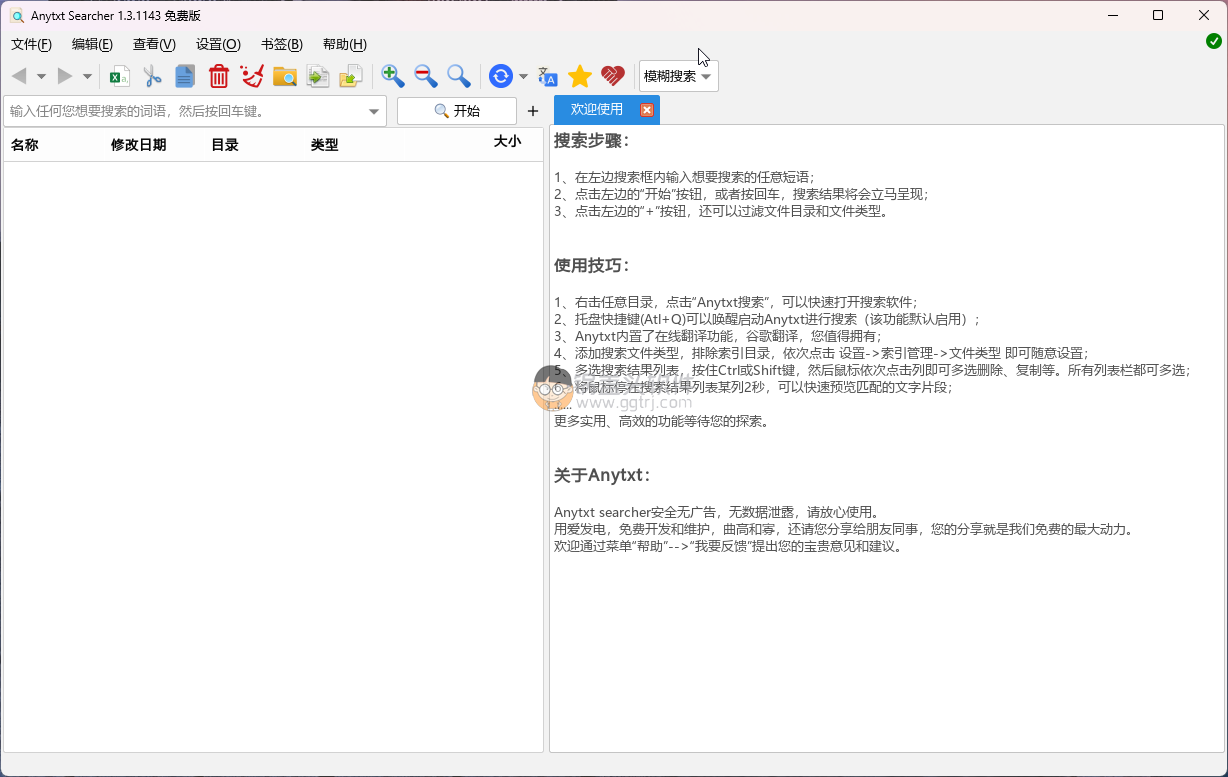
Task: Open the 编辑(E) menu
Action: (92, 44)
